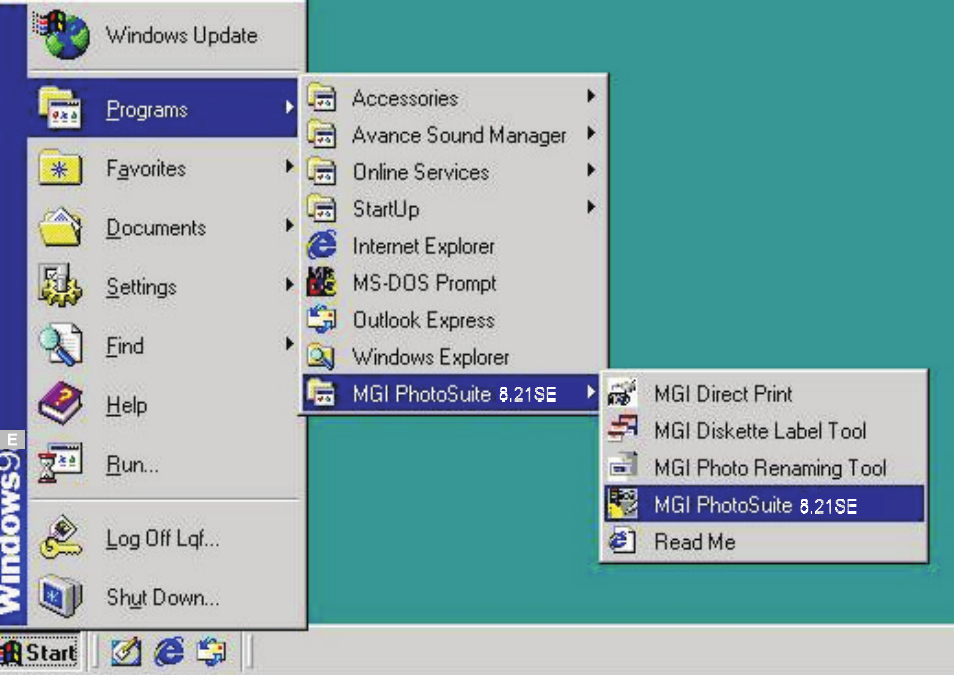Screen dimensions: 954x675
Task: Select the StartUp text label
Action: click(386, 209)
